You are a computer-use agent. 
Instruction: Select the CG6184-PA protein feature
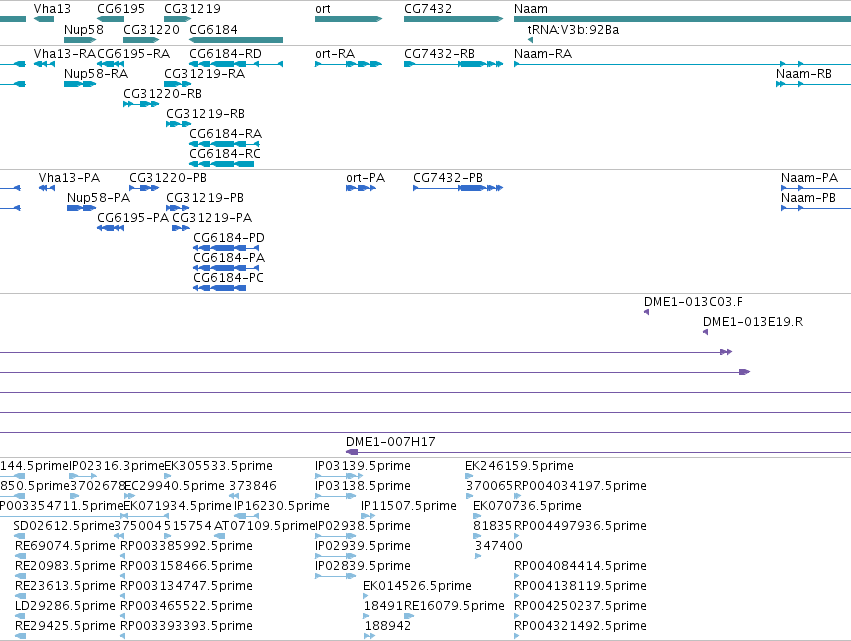[x=226, y=268]
